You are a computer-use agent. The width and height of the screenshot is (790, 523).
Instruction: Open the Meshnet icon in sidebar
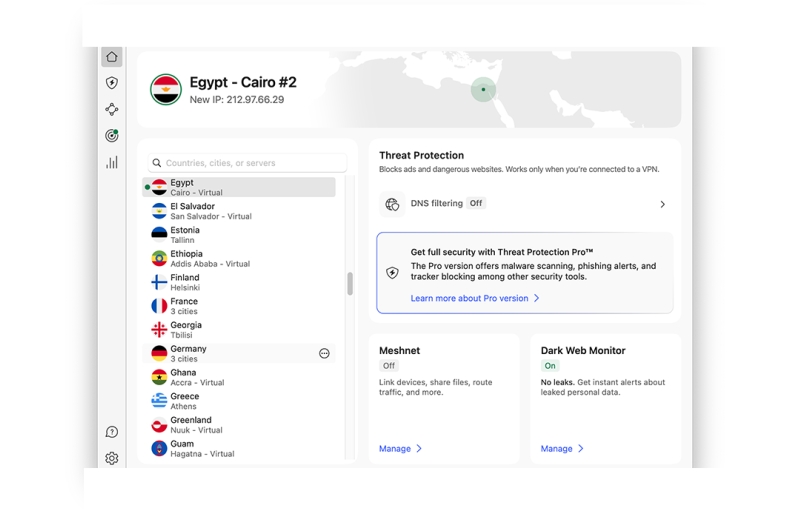coord(112,110)
